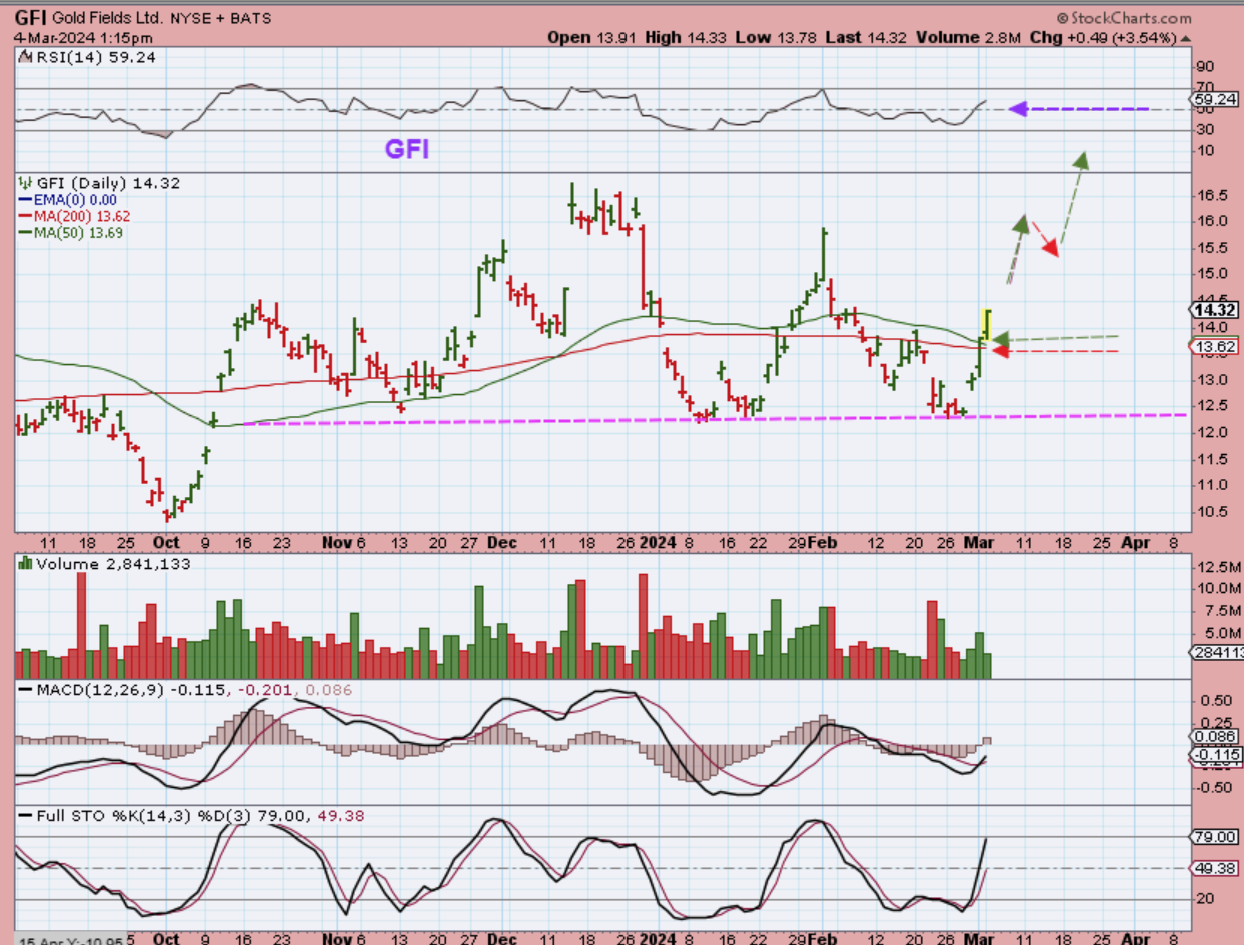Screen dimensions: 1245x945
Task: Click the bold GFI ticker symbol in header
Action: (x=32, y=18)
